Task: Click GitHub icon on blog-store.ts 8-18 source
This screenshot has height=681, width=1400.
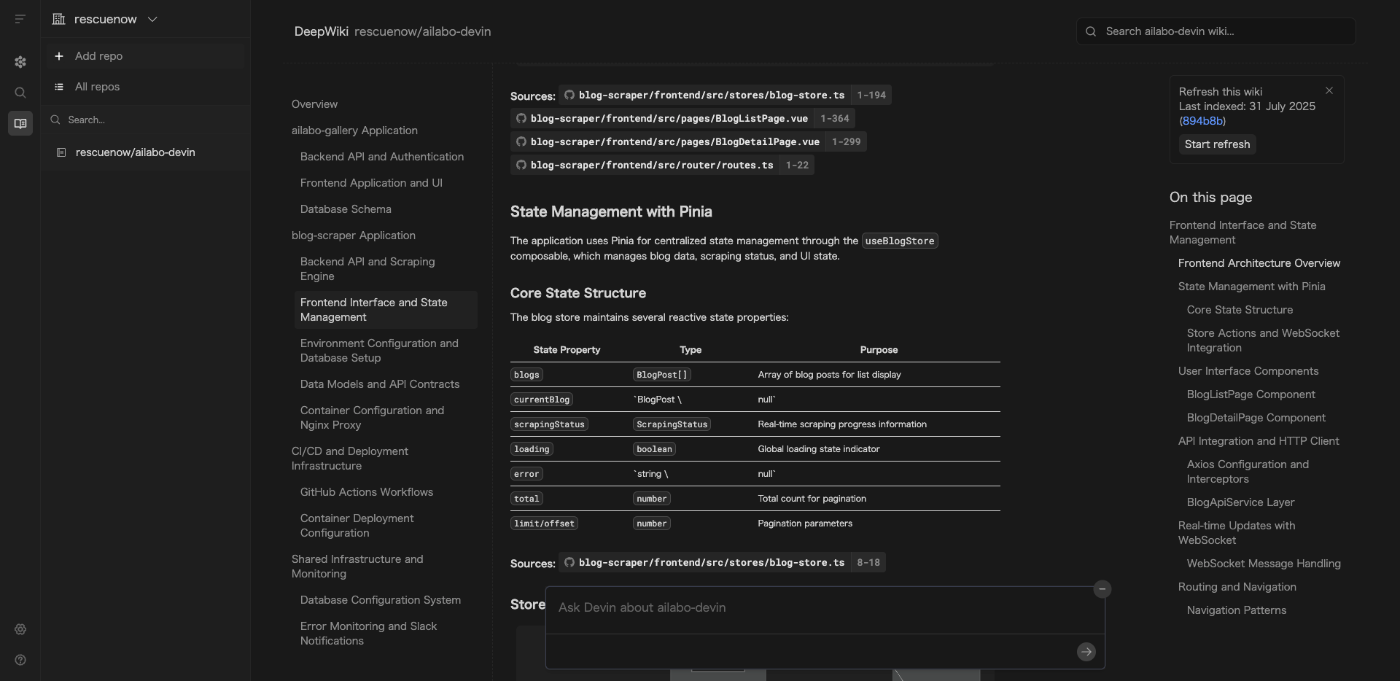Action: point(570,563)
